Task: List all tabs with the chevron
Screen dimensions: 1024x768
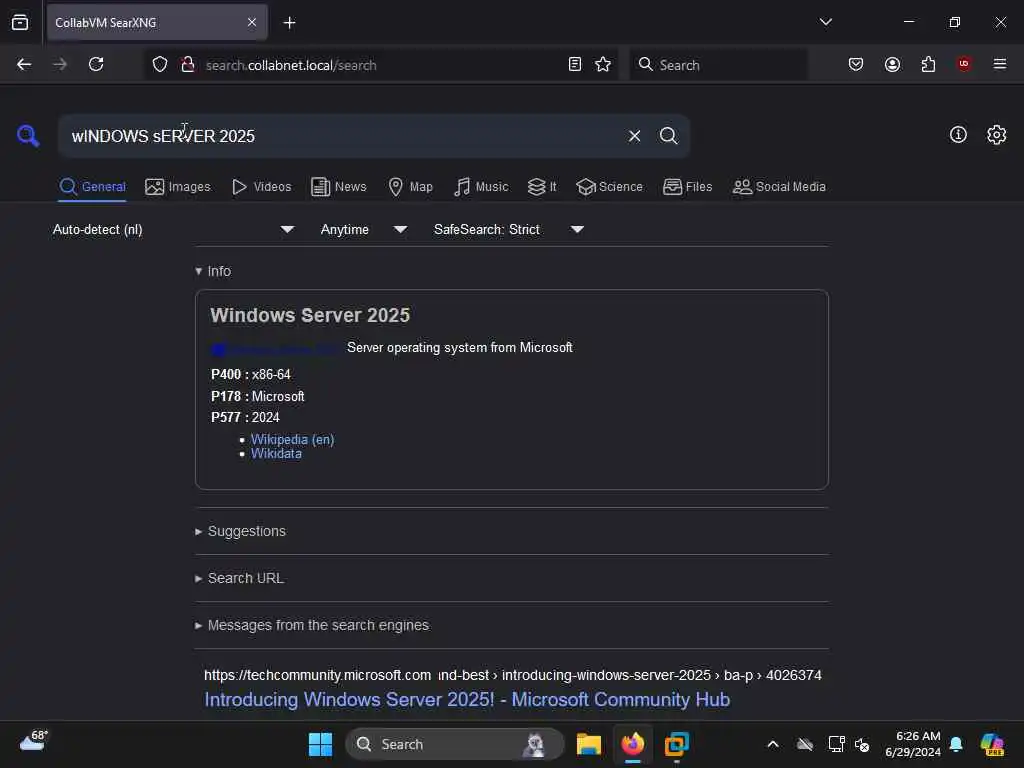Action: tap(825, 22)
